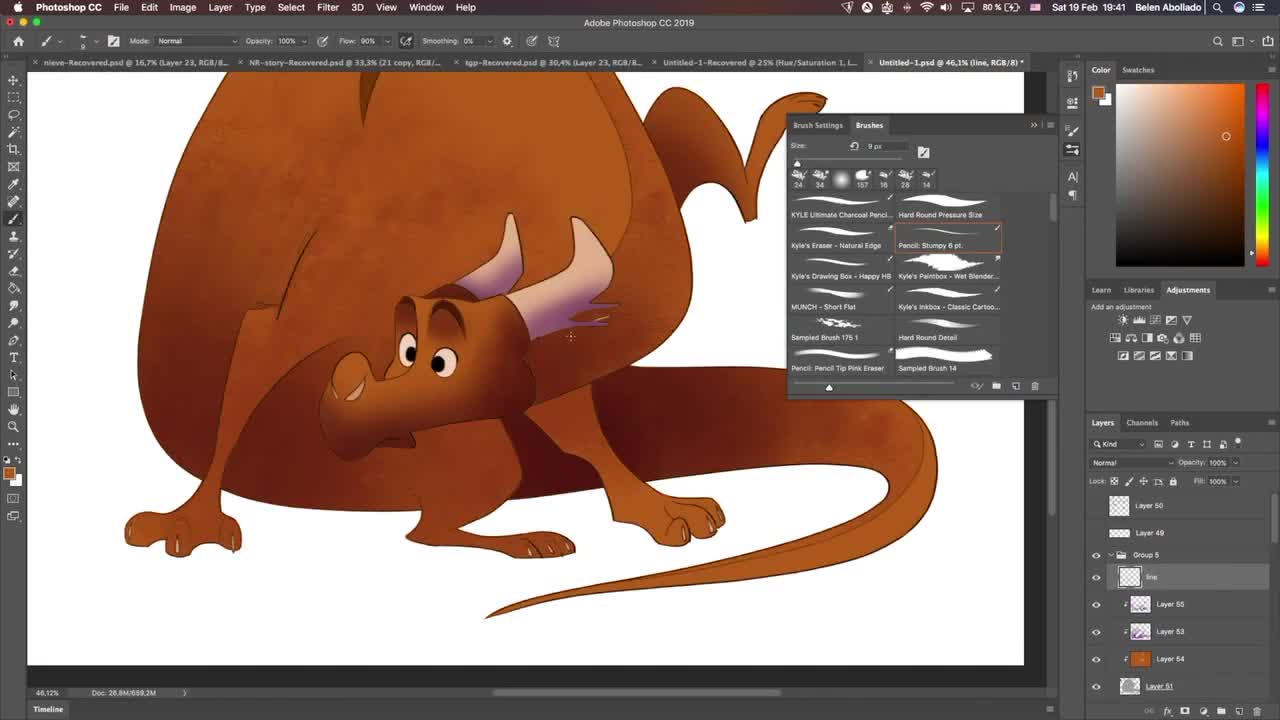The image size is (1280, 720).
Task: Select the Type tool
Action: [13, 357]
